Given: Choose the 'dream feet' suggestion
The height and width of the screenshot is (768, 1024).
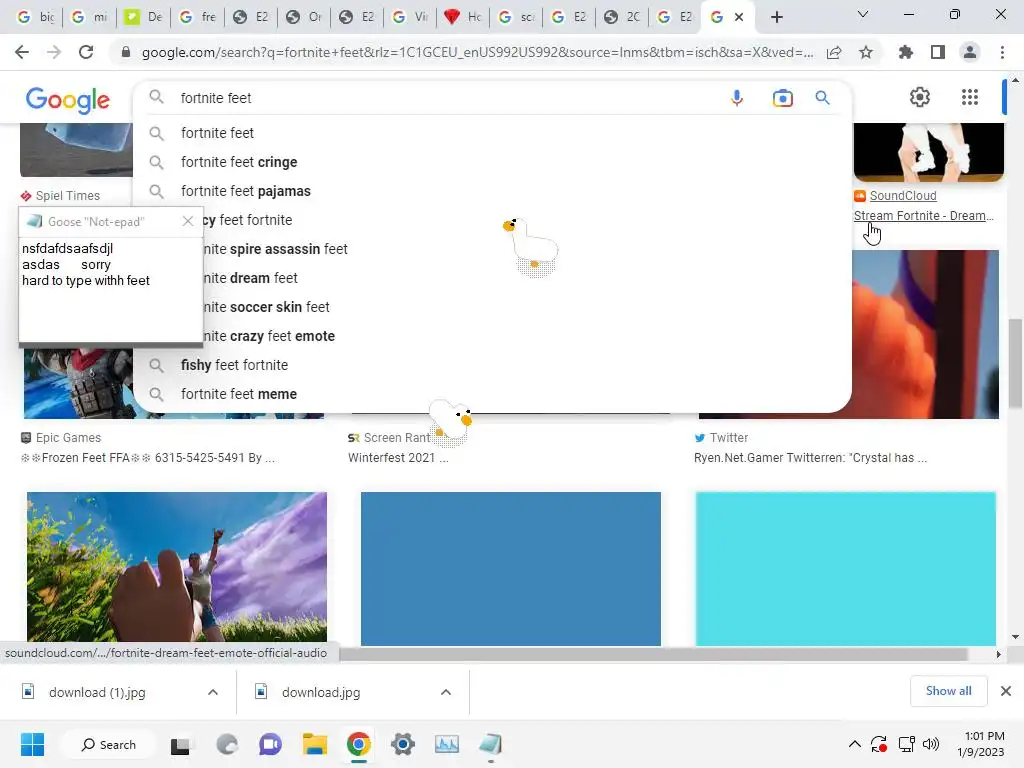Looking at the screenshot, I should click(494, 278).
